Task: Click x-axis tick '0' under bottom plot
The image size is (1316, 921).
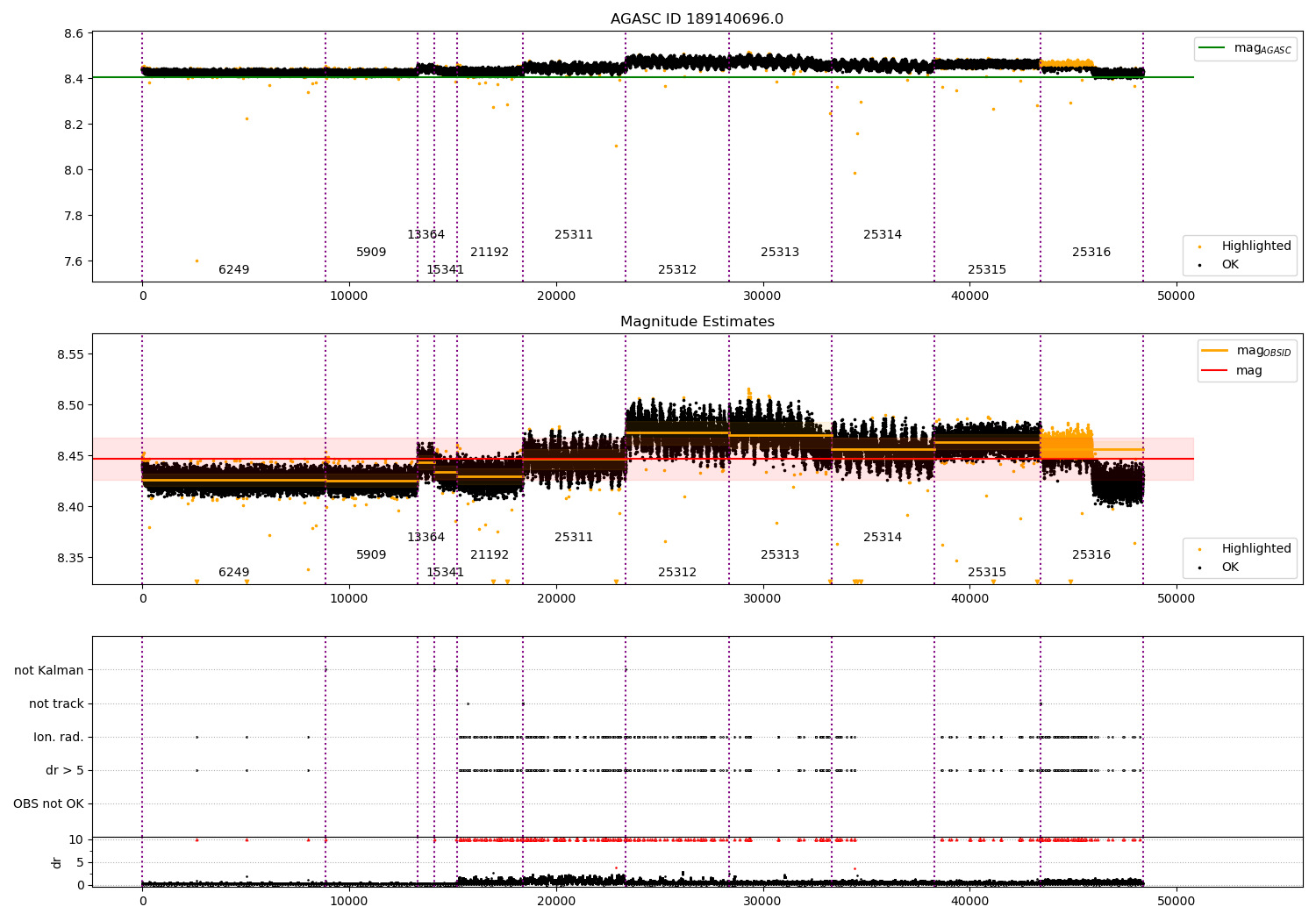Action: point(142,901)
